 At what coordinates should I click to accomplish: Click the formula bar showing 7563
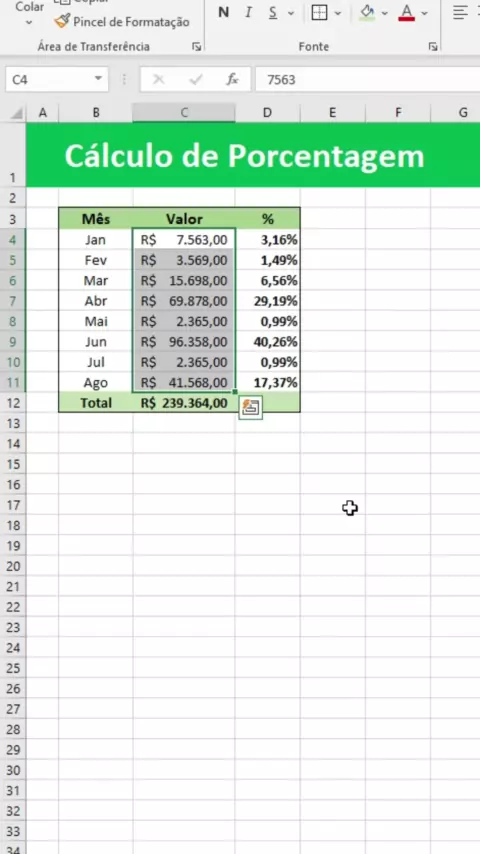pos(367,80)
